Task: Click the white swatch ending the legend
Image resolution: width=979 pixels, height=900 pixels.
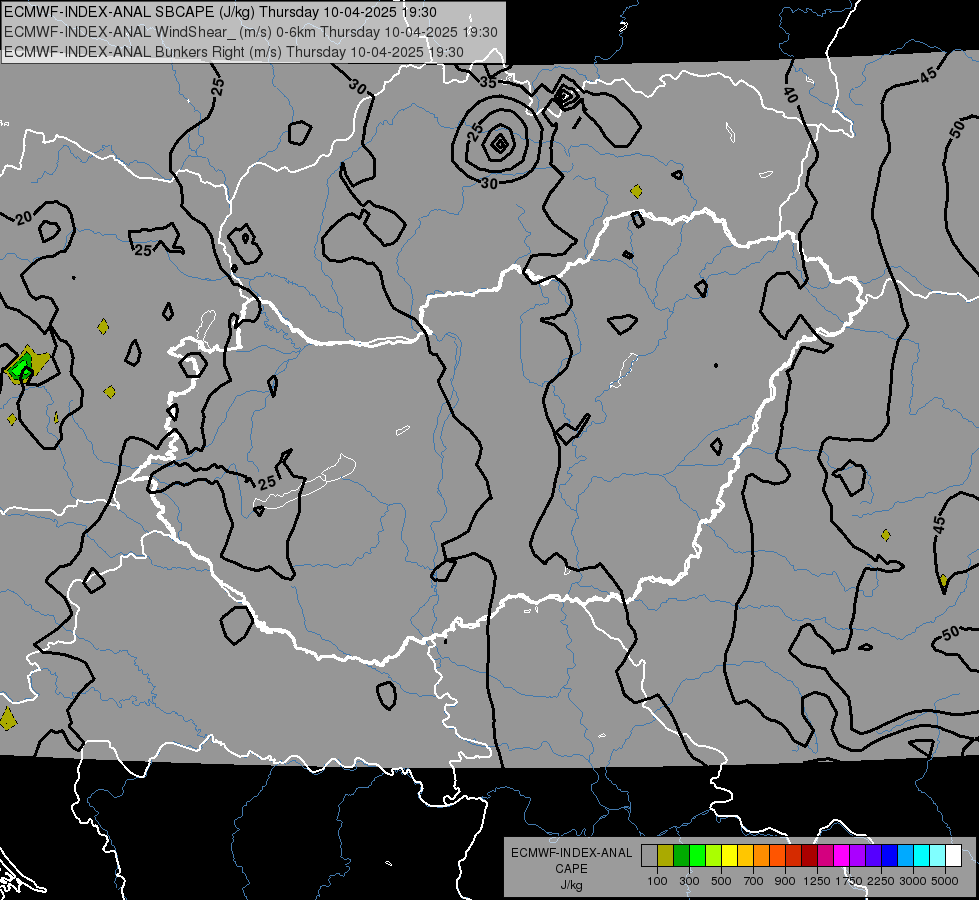Action: point(953,855)
